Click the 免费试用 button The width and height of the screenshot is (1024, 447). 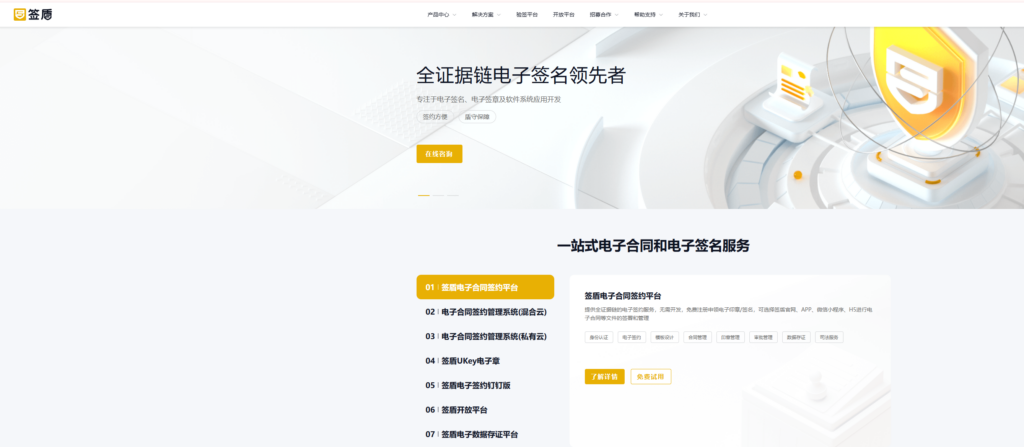[x=651, y=377]
